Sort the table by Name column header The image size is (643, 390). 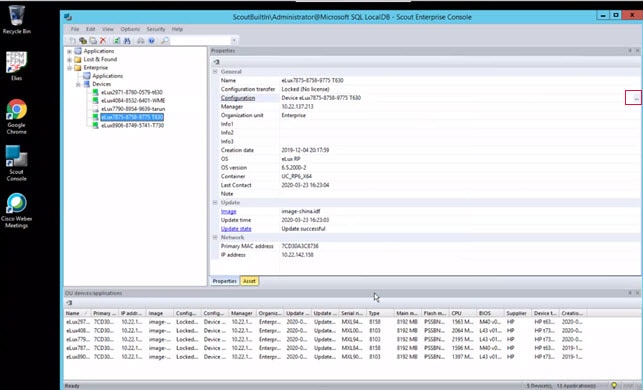click(x=77, y=313)
